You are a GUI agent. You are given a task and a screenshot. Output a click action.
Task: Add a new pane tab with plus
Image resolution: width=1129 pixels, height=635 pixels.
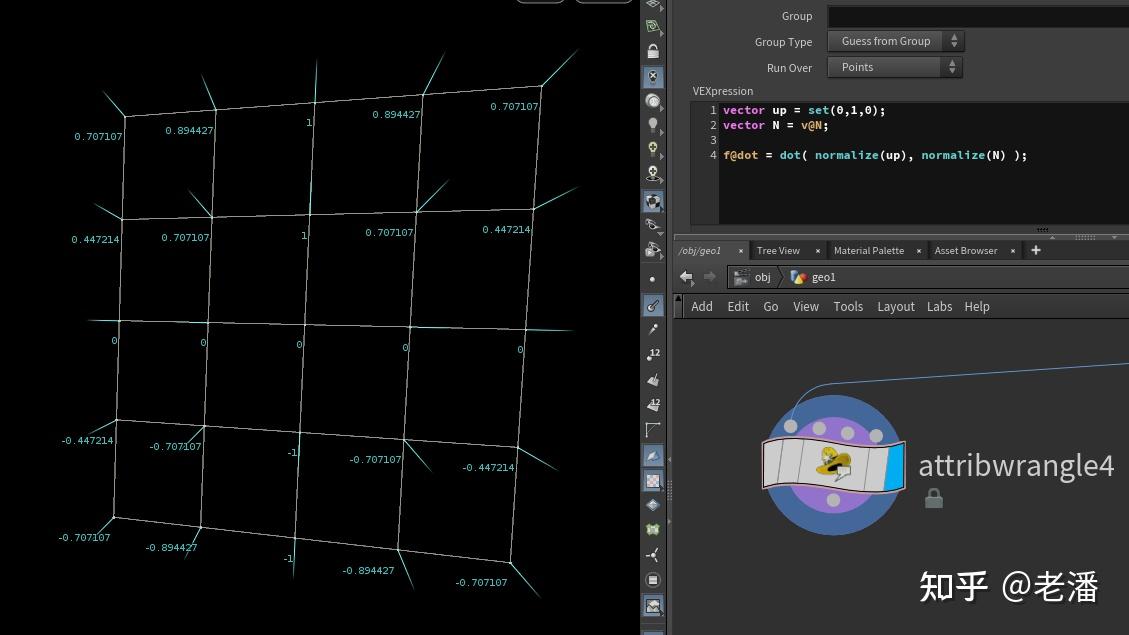[1036, 251]
